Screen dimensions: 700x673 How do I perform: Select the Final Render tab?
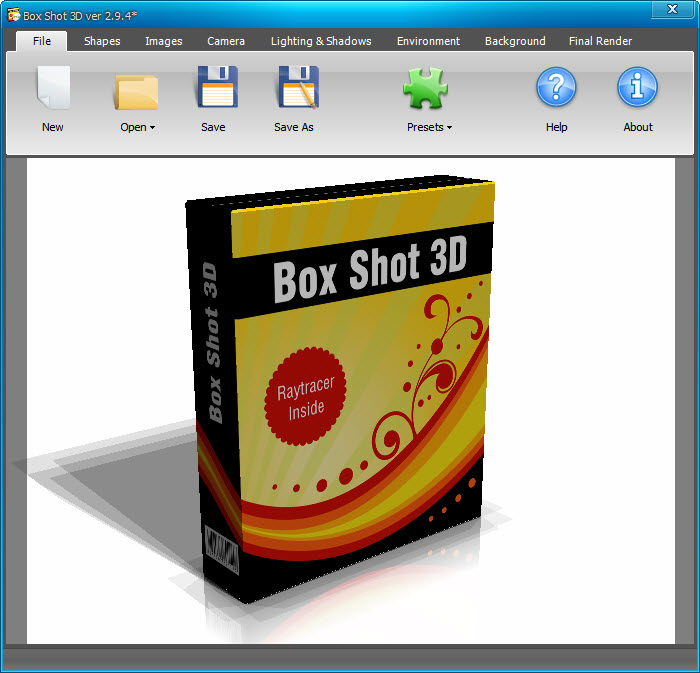pos(600,41)
